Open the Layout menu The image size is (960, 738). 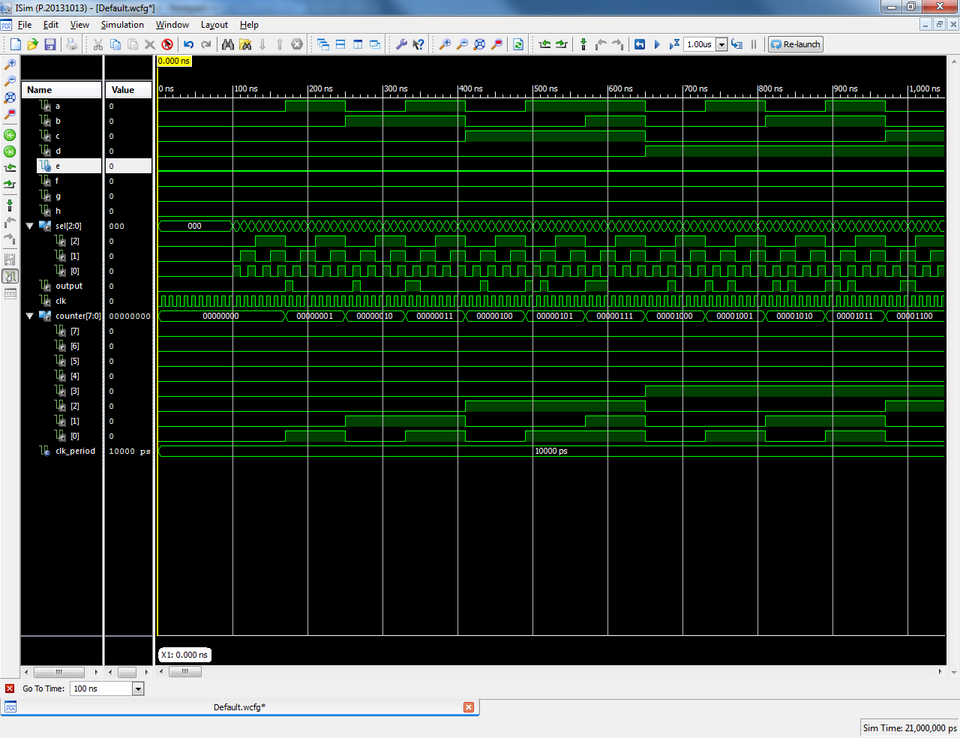click(214, 24)
